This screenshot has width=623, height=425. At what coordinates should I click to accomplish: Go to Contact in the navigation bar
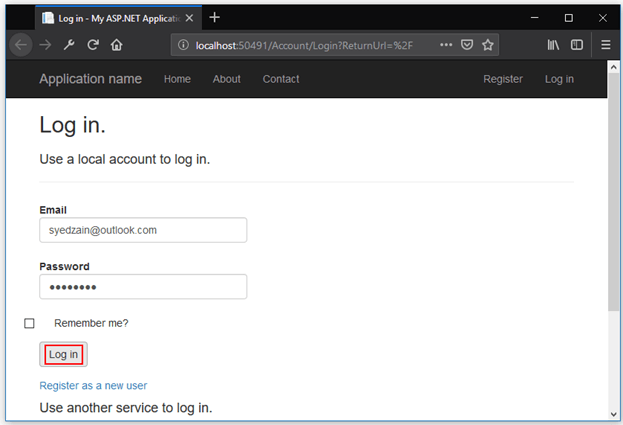[281, 79]
